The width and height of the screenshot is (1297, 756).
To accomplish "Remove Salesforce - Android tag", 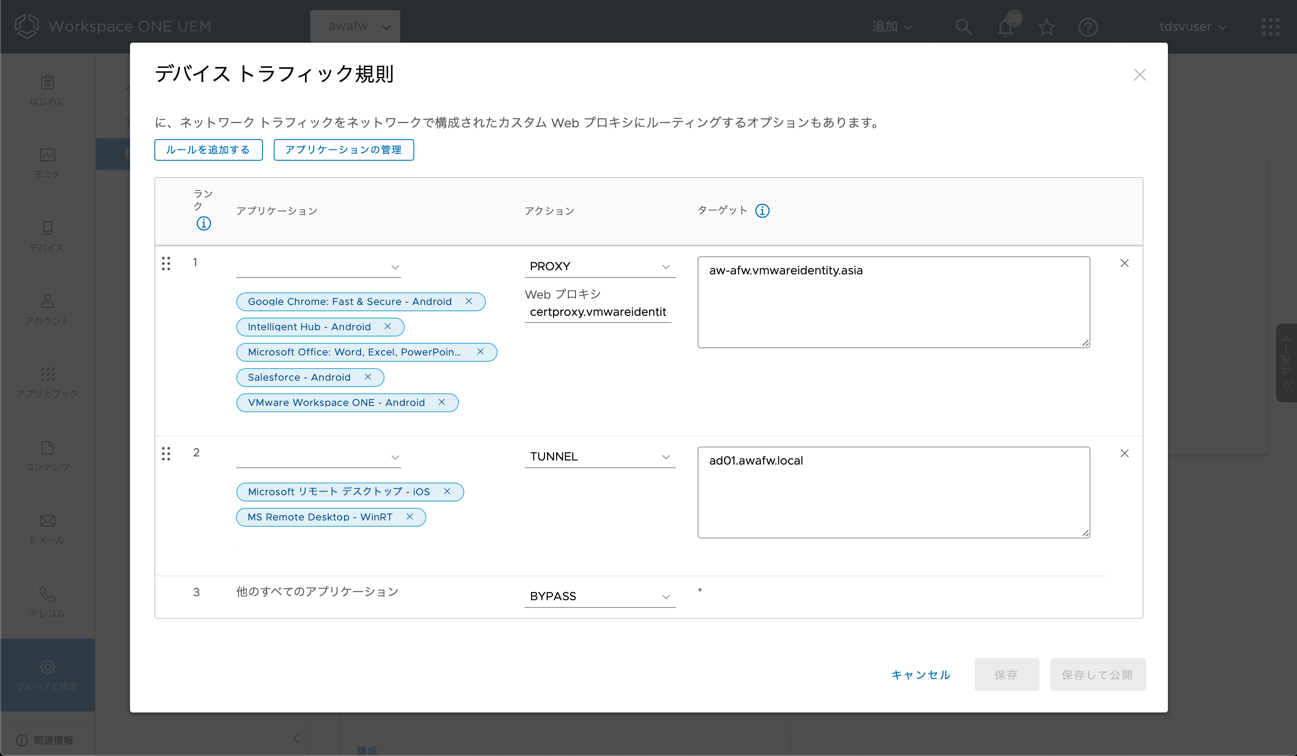I will [x=367, y=377].
